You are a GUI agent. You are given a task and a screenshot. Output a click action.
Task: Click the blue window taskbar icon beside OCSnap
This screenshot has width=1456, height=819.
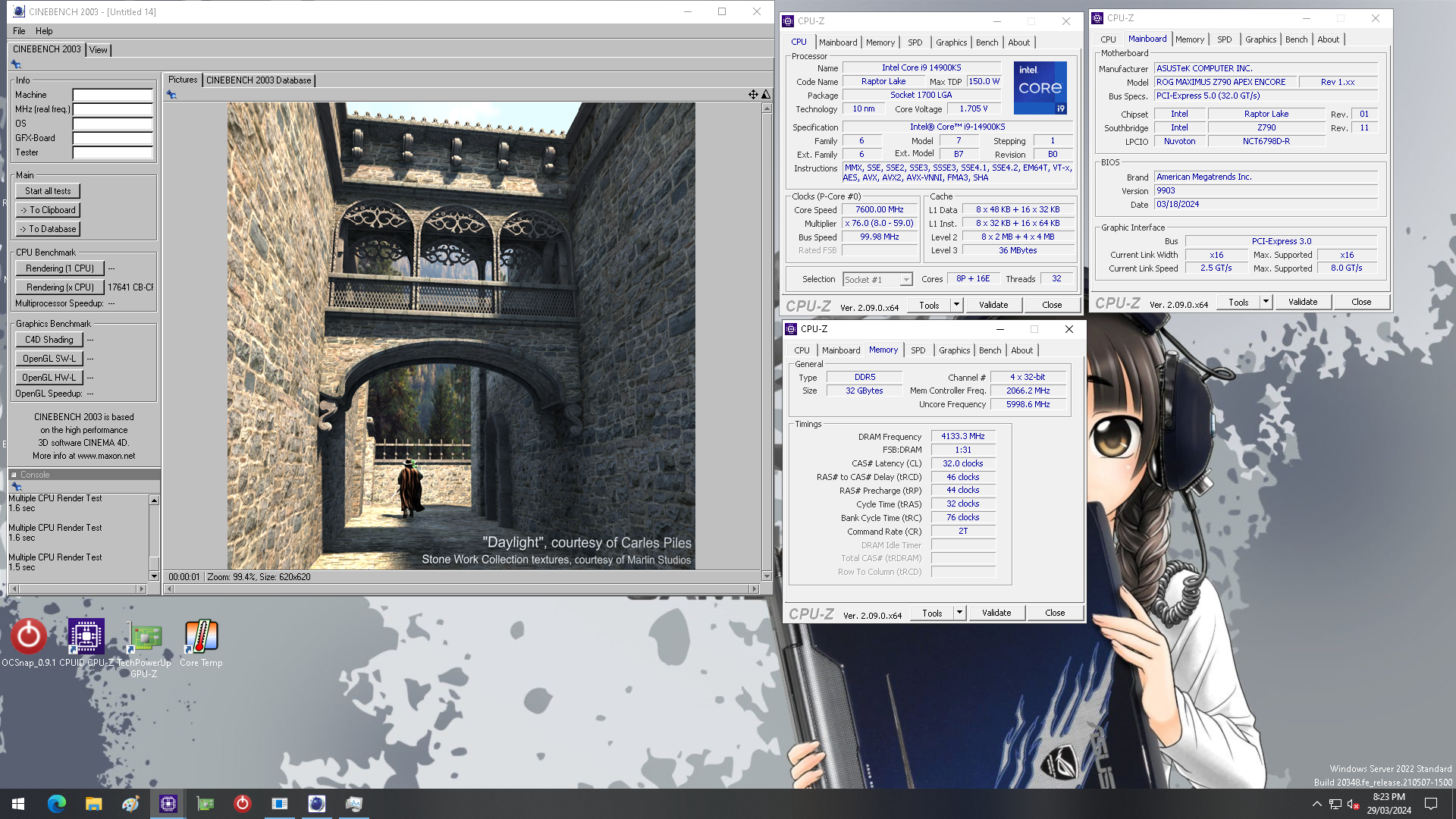point(279,804)
